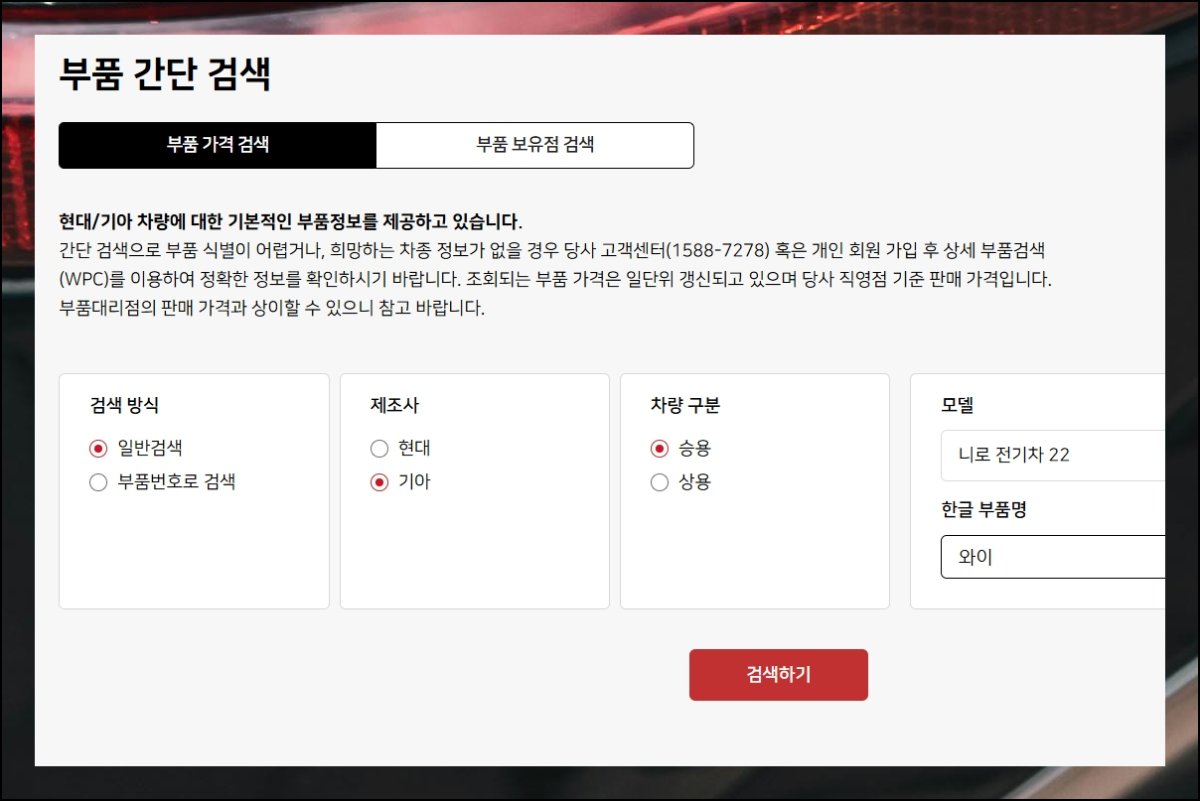
Task: Select 현대 as manufacturer
Action: click(378, 448)
